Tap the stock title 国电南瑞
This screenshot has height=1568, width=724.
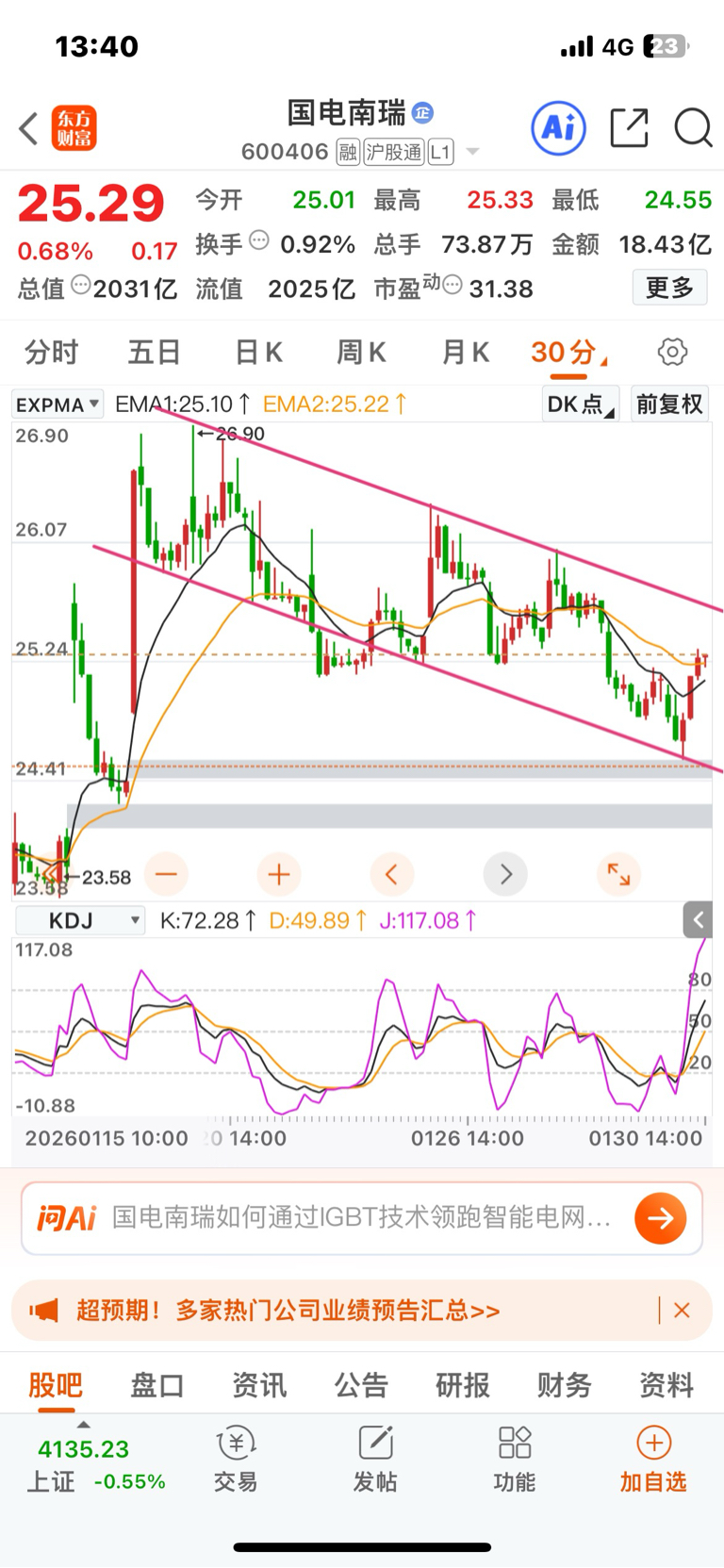pos(346,113)
